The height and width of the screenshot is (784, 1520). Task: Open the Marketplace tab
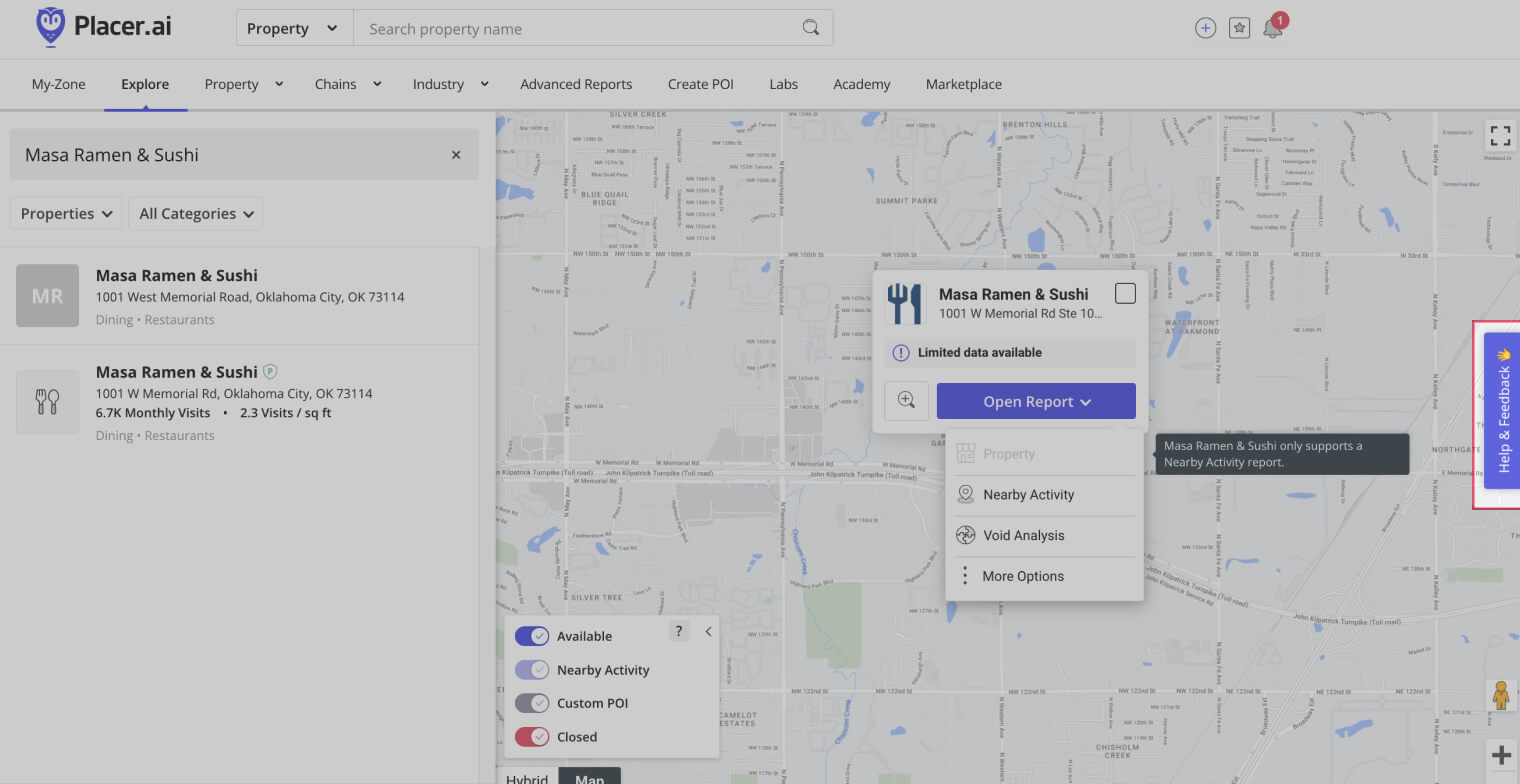point(964,84)
